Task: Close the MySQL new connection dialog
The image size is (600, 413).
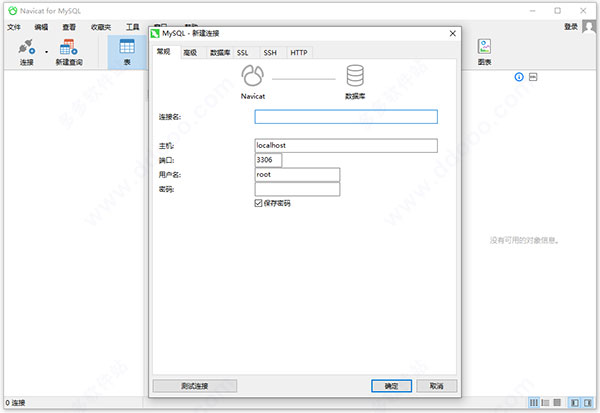Action: [x=453, y=34]
